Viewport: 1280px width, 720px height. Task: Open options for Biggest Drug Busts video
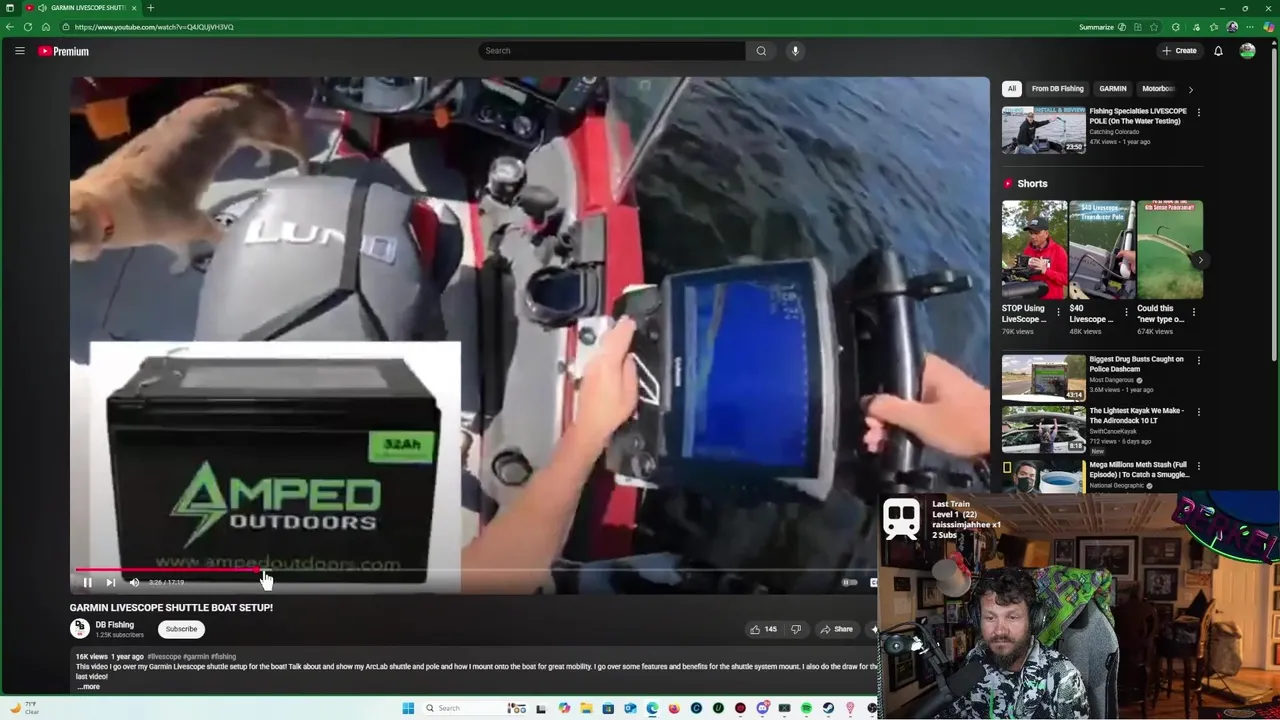[1198, 360]
